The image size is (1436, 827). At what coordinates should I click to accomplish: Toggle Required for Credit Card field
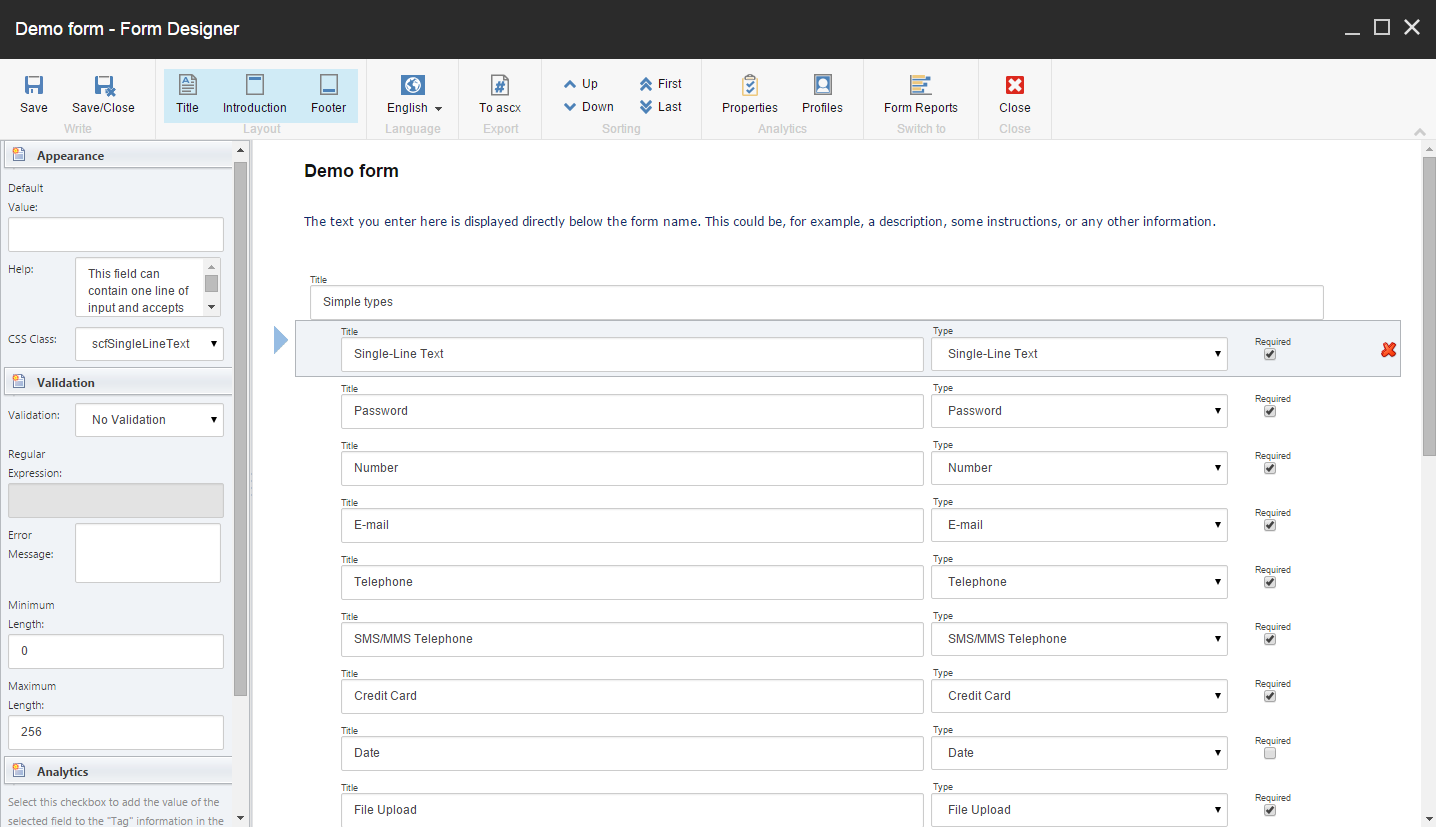coord(1270,696)
